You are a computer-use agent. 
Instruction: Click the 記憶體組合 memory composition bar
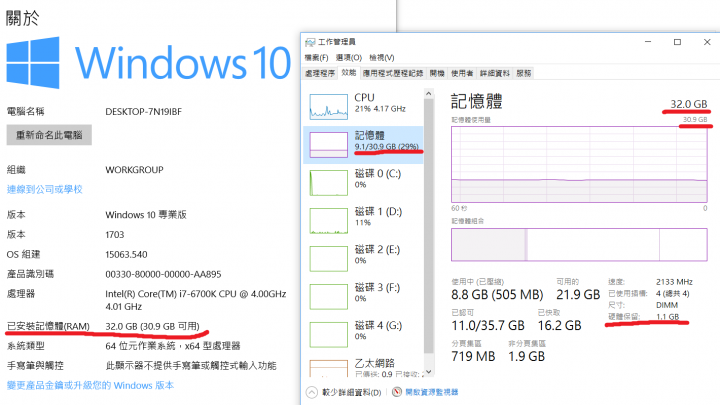[579, 245]
